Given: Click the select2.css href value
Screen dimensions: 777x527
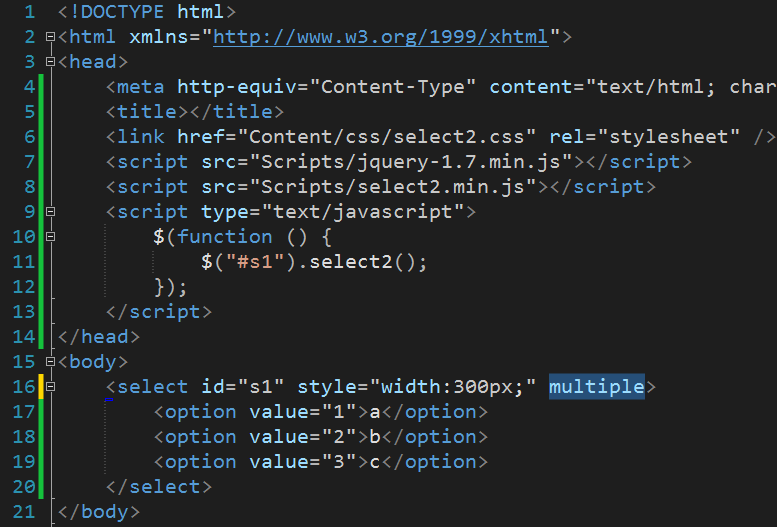Looking at the screenshot, I should pyautogui.click(x=387, y=137).
